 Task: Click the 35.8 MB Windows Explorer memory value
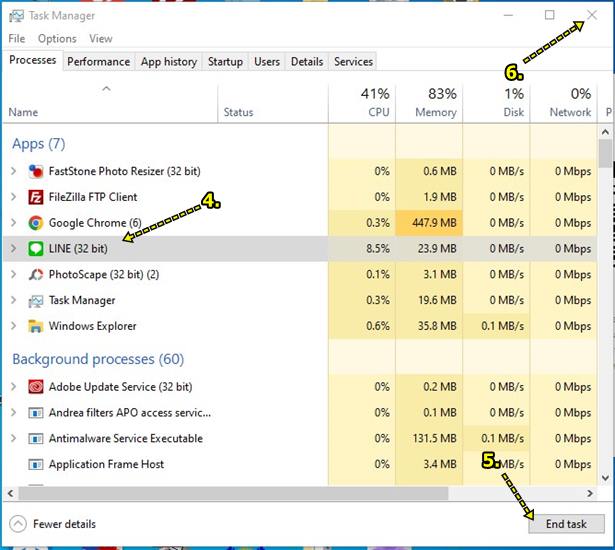(x=437, y=326)
